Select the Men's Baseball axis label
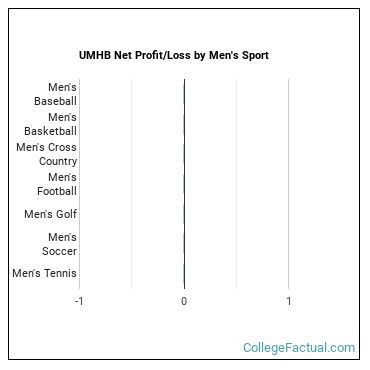 (56, 94)
